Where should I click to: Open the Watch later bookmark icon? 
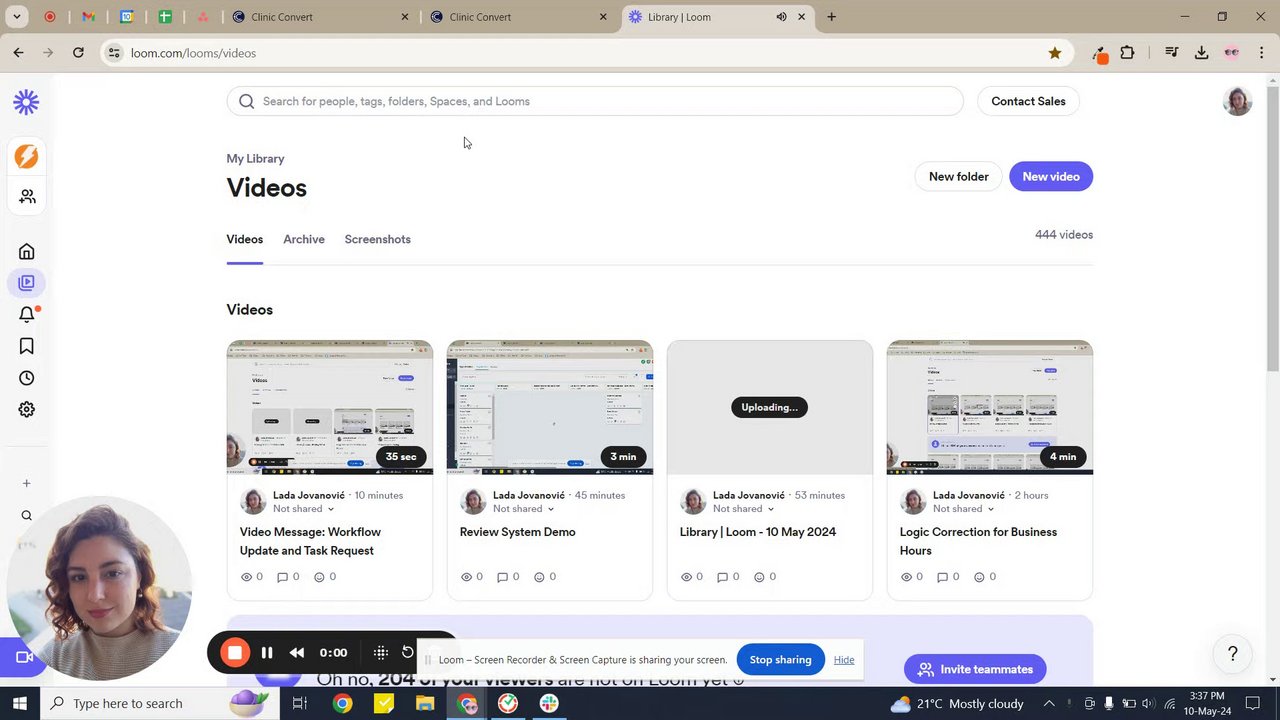coord(27,346)
